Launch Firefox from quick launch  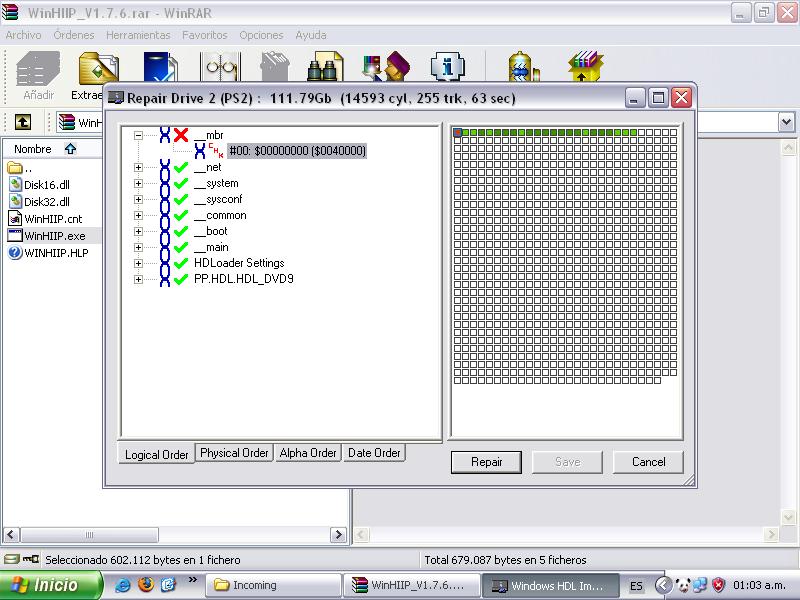pos(145,584)
